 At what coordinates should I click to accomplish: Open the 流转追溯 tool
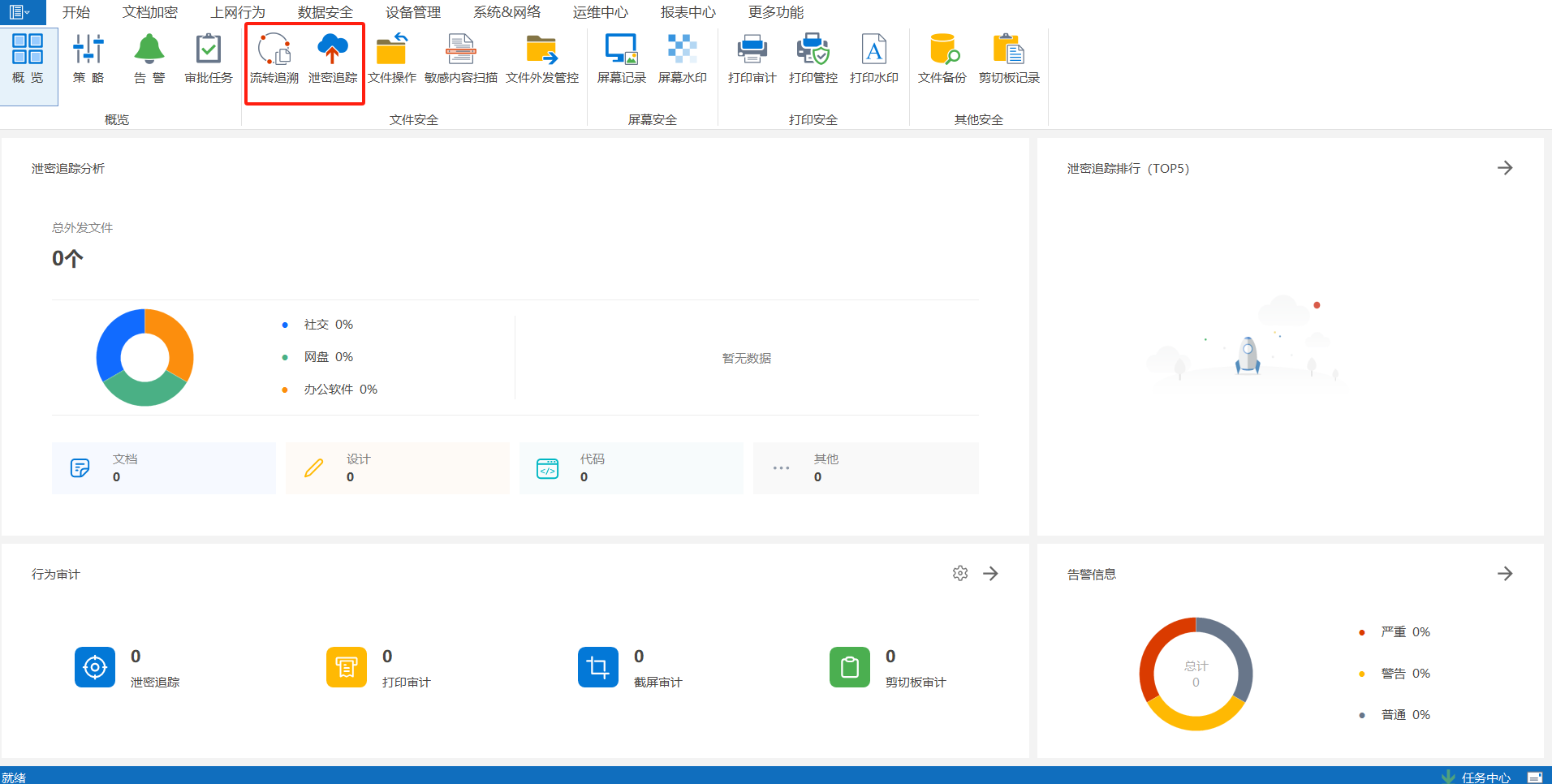tap(274, 58)
